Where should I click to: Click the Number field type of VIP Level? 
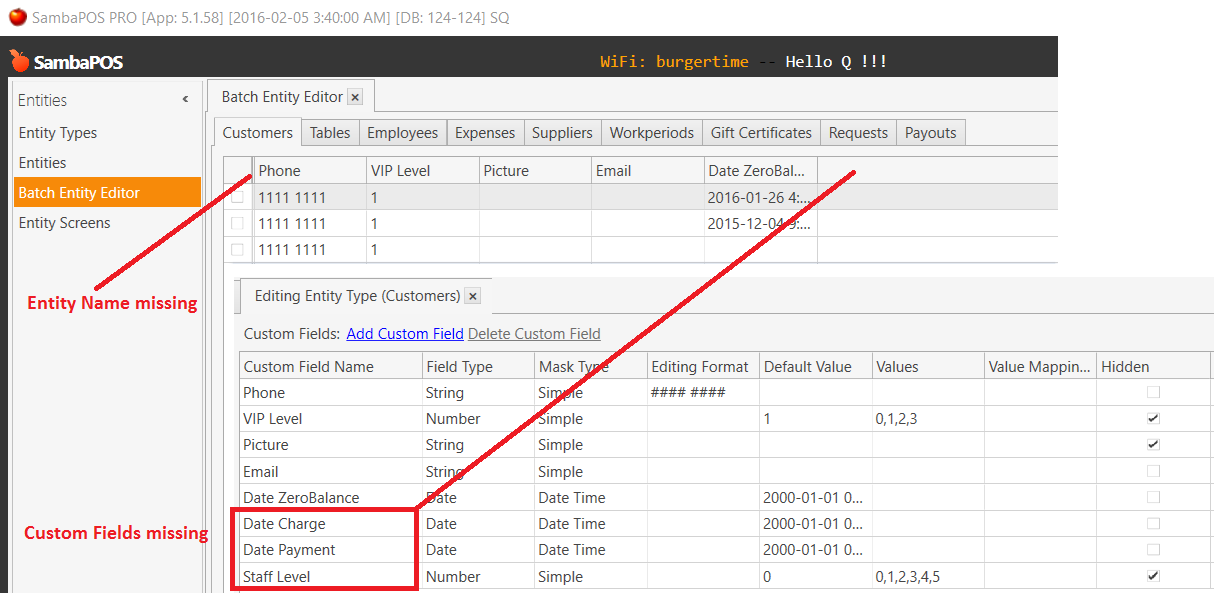478,419
